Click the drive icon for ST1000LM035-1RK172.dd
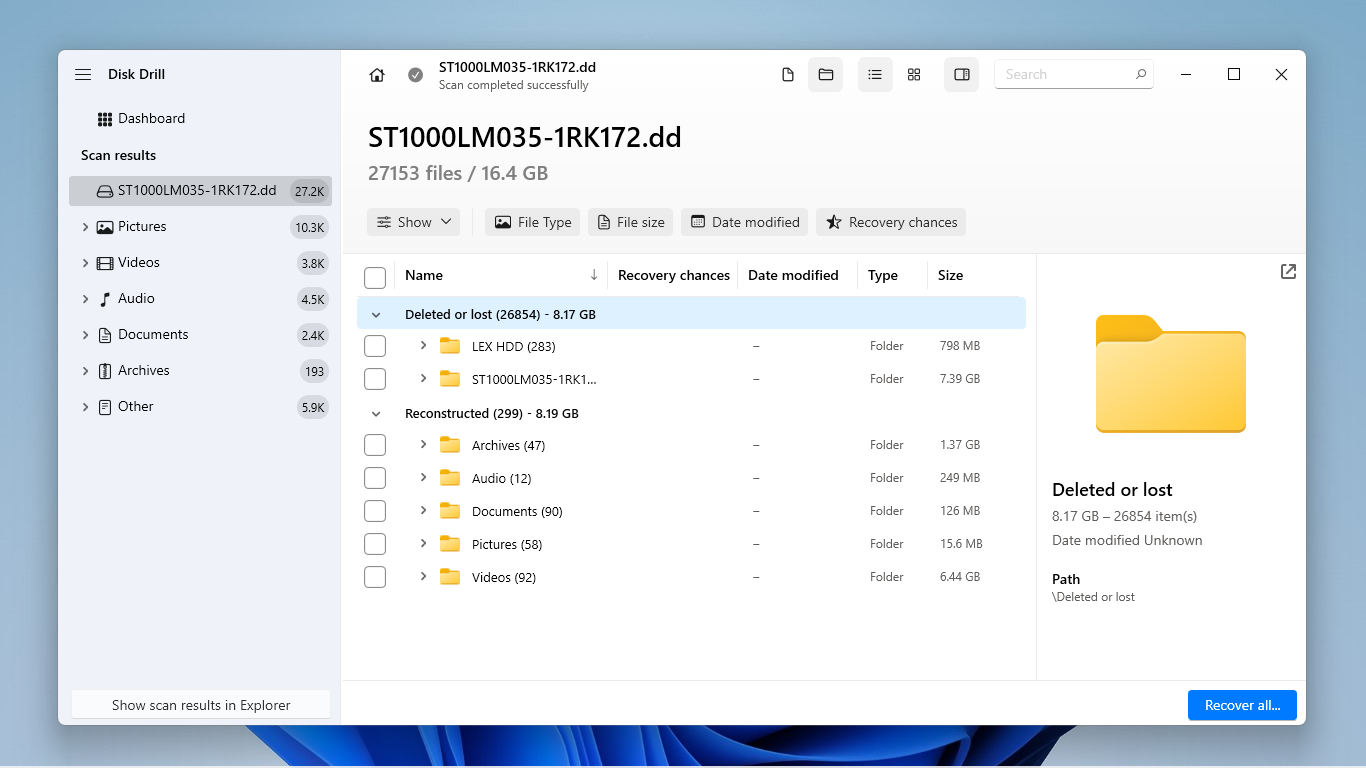1366x768 pixels. [x=105, y=191]
